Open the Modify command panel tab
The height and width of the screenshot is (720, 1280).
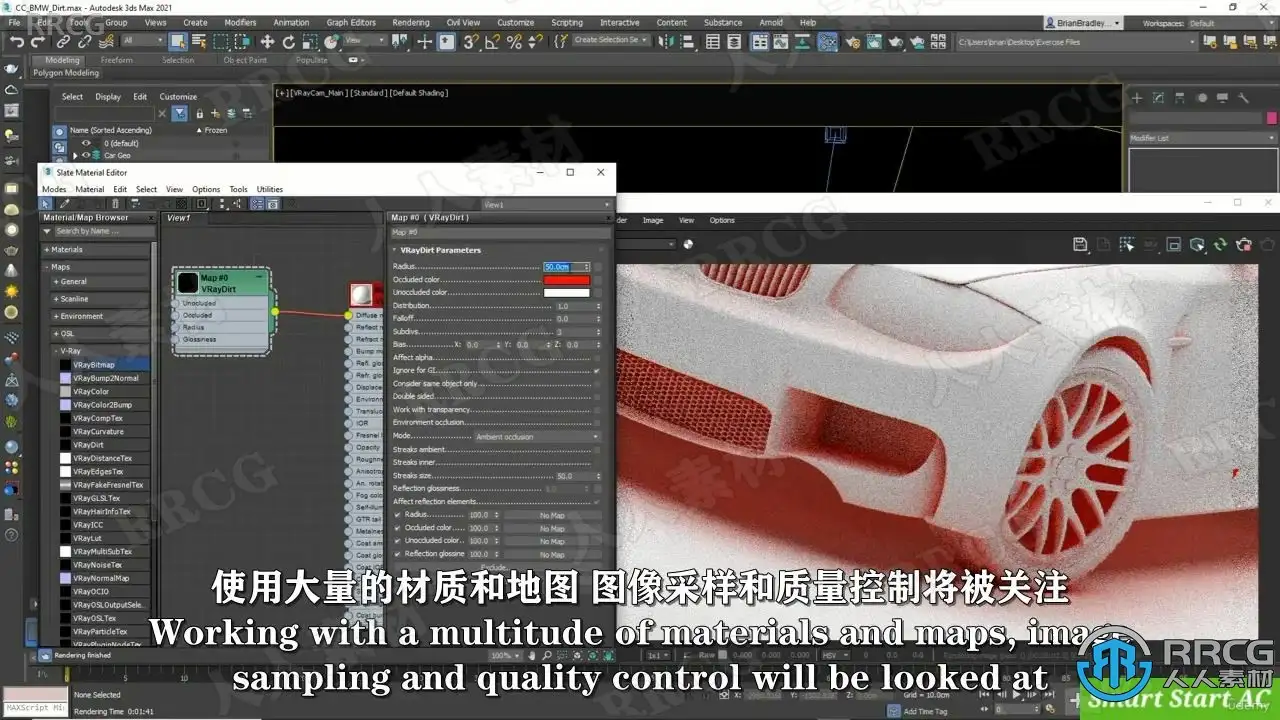(x=1158, y=98)
